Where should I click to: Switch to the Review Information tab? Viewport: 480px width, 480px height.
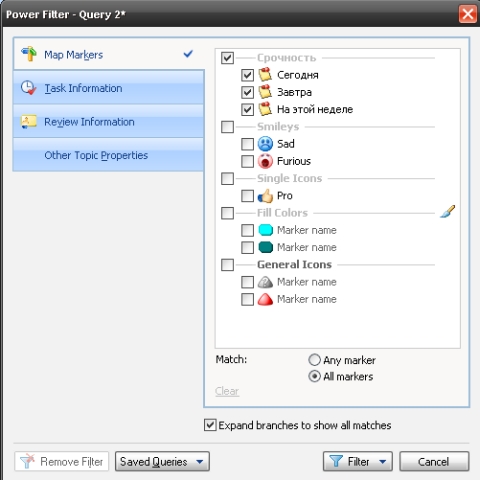point(109,122)
